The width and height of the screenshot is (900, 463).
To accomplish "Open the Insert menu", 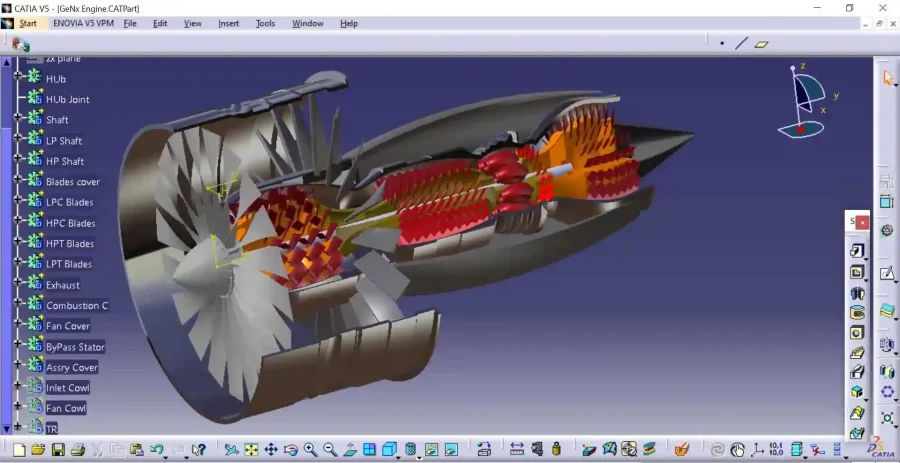I will [x=228, y=23].
